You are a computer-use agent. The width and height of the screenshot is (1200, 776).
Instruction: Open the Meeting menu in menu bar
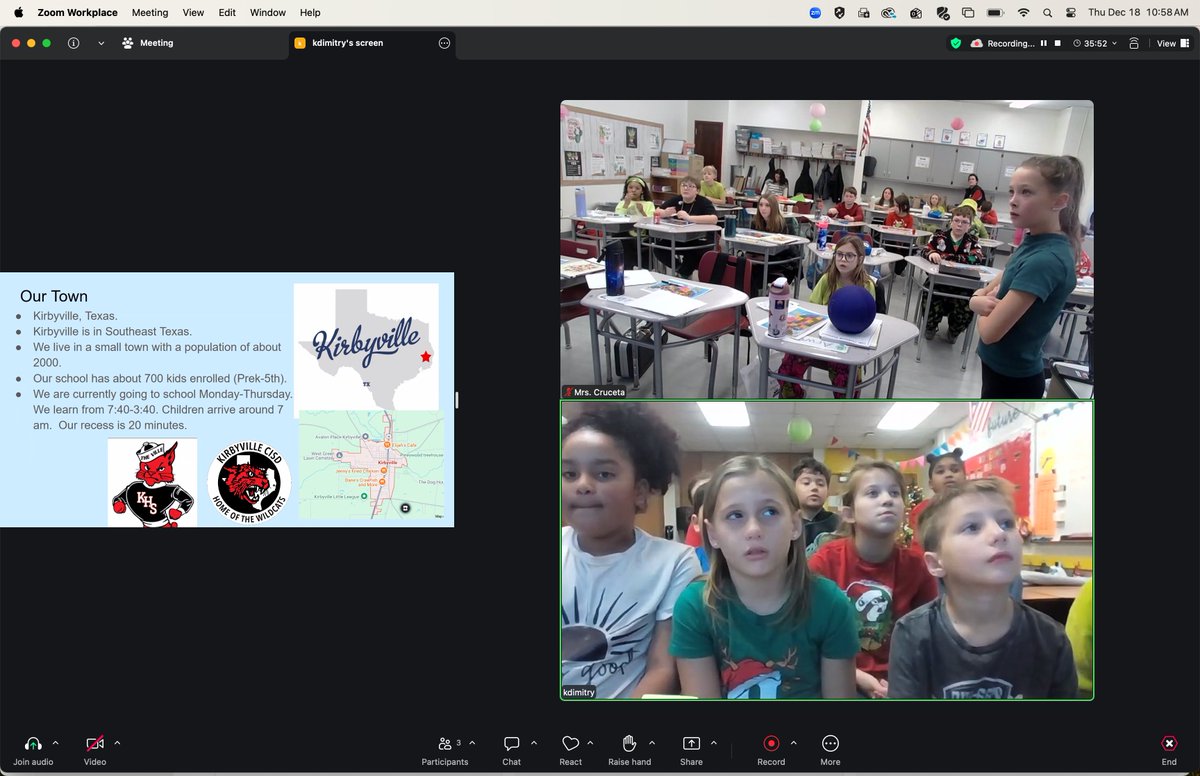(150, 12)
